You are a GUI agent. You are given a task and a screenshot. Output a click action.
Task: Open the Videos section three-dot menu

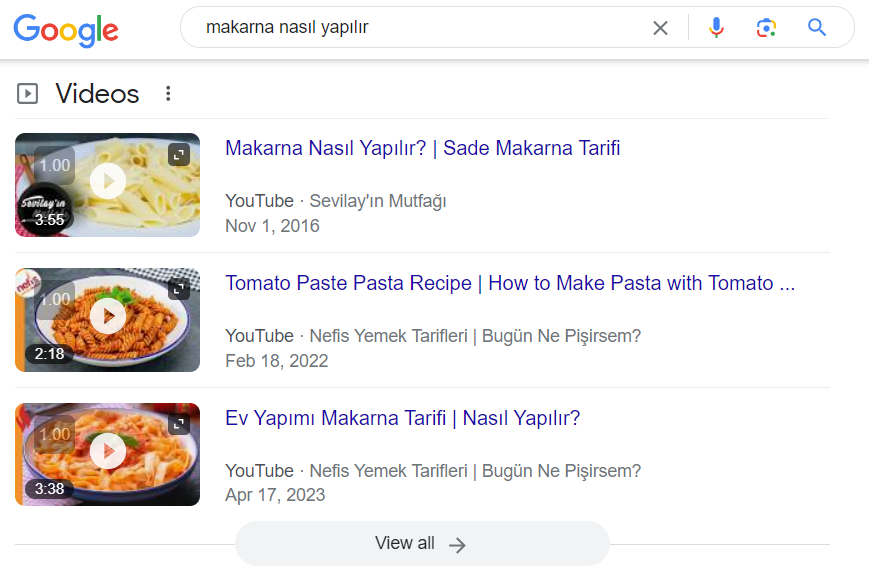pos(168,94)
